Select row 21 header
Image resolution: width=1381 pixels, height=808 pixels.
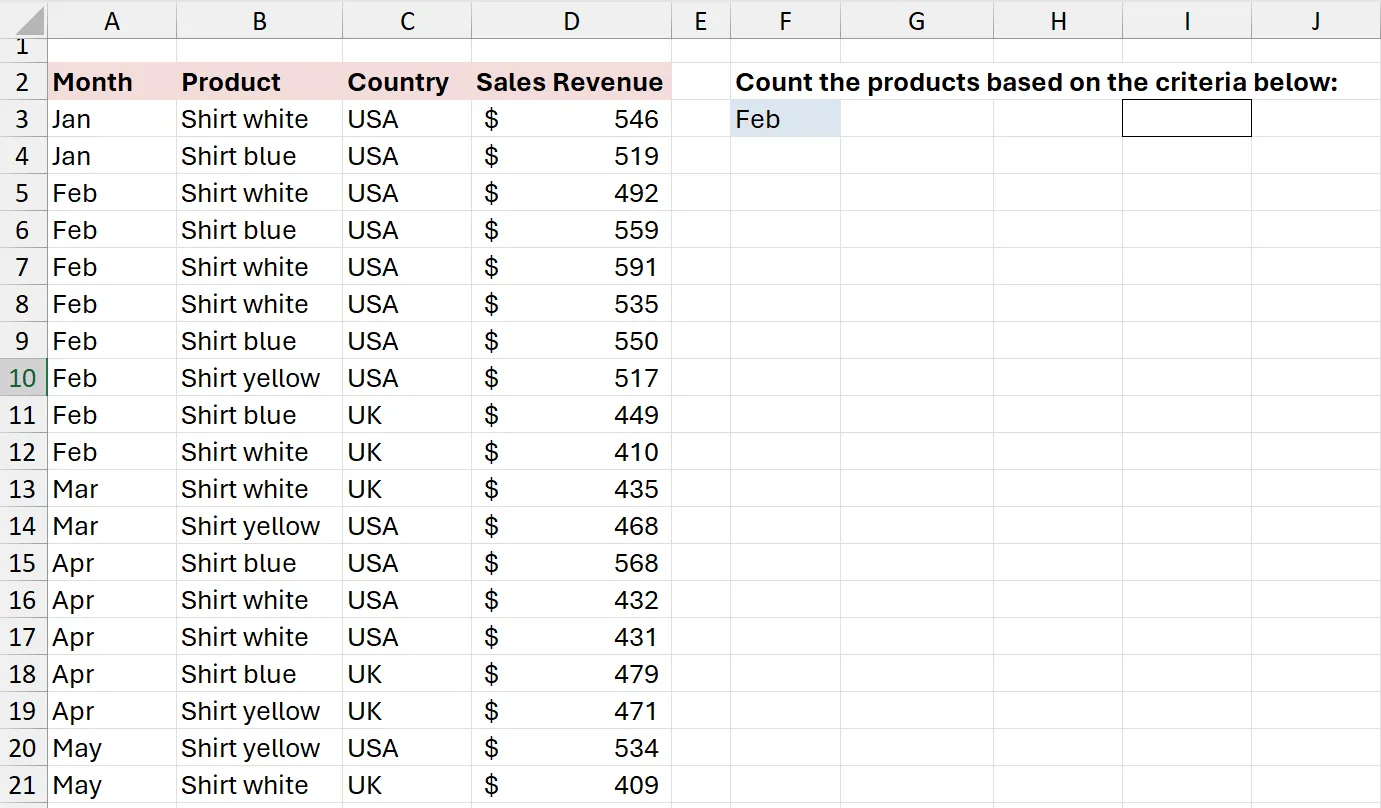pos(23,785)
